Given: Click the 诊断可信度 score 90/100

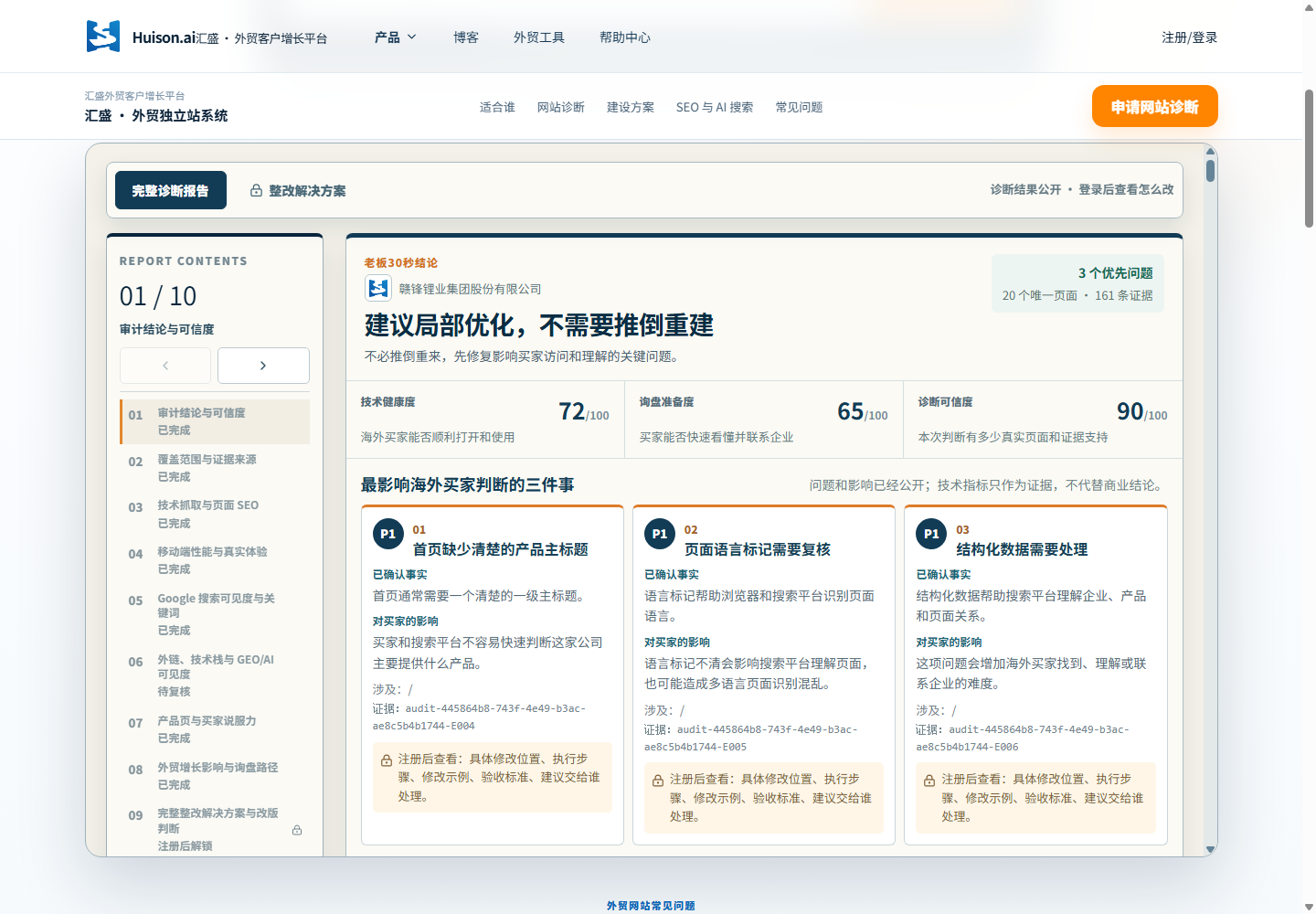Looking at the screenshot, I should tap(1142, 412).
